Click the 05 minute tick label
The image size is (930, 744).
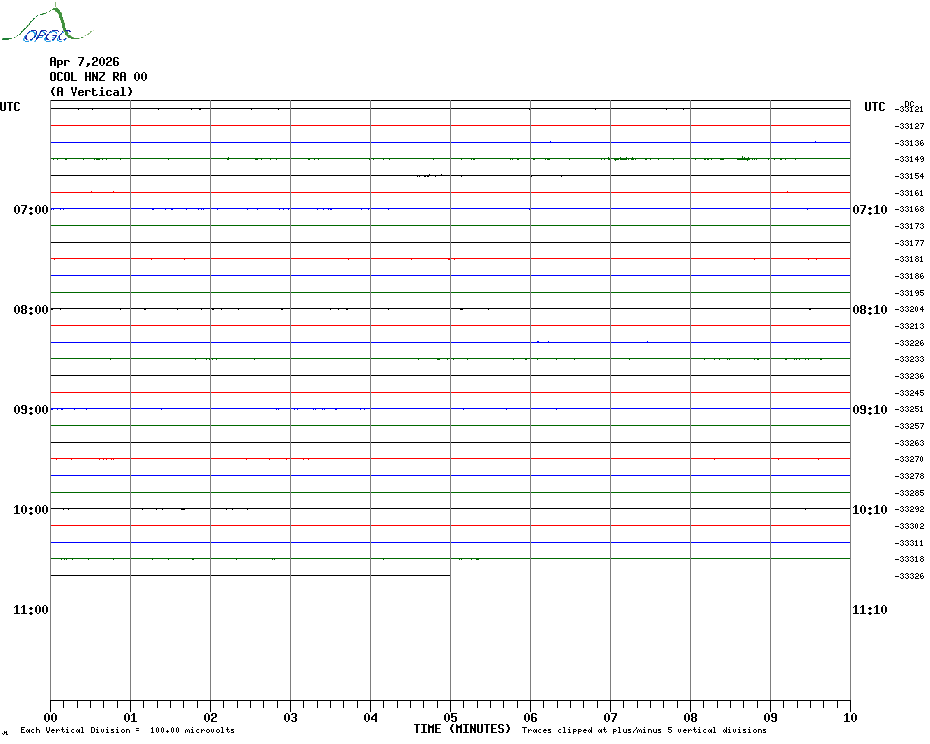450,718
